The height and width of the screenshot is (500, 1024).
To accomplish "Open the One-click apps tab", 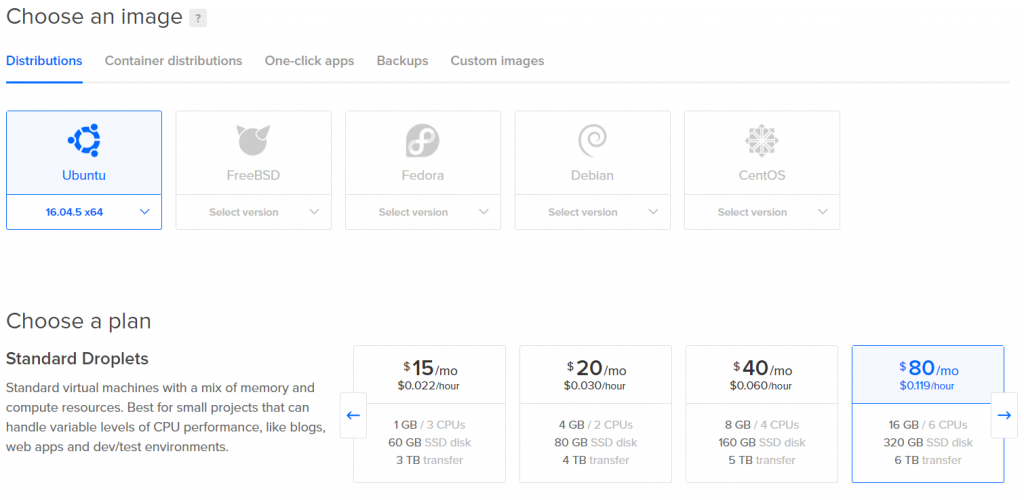I will [x=310, y=61].
